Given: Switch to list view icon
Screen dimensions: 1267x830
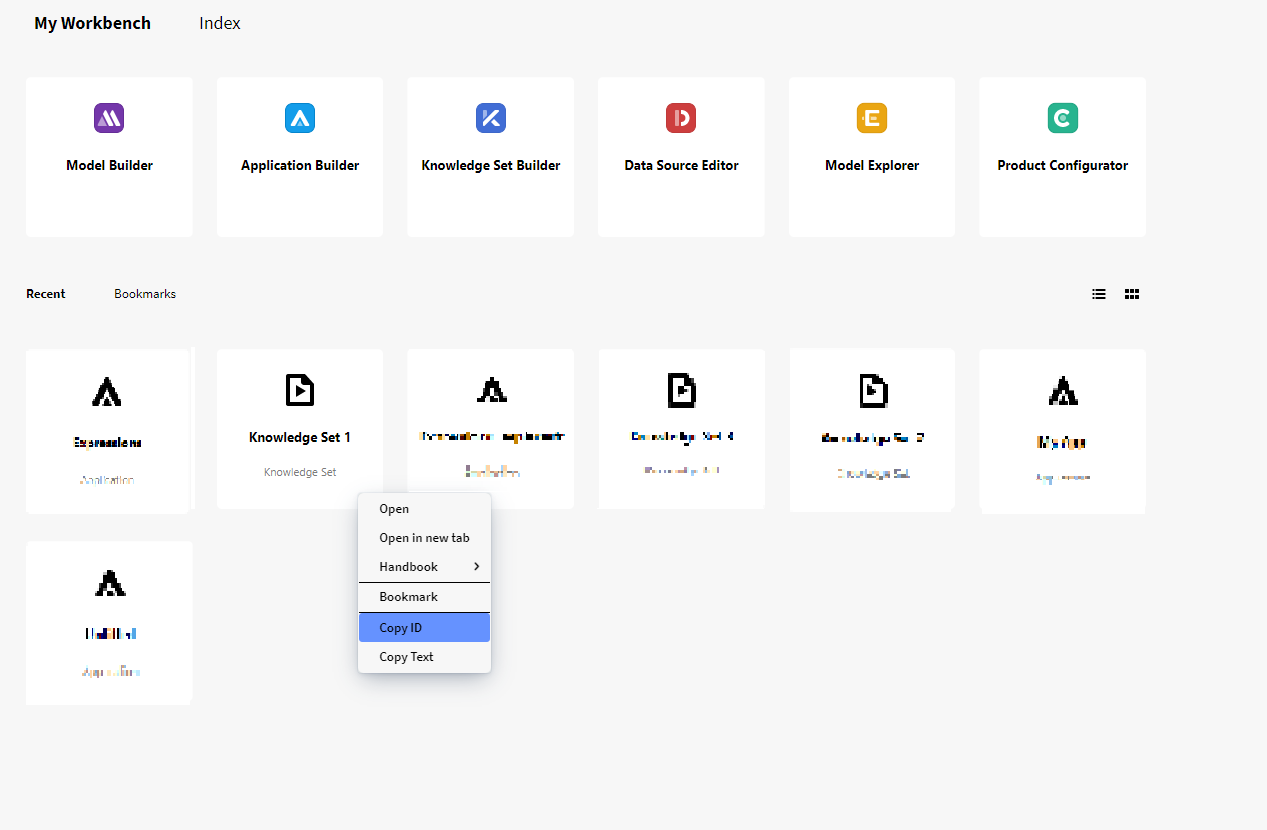Looking at the screenshot, I should 1099,294.
